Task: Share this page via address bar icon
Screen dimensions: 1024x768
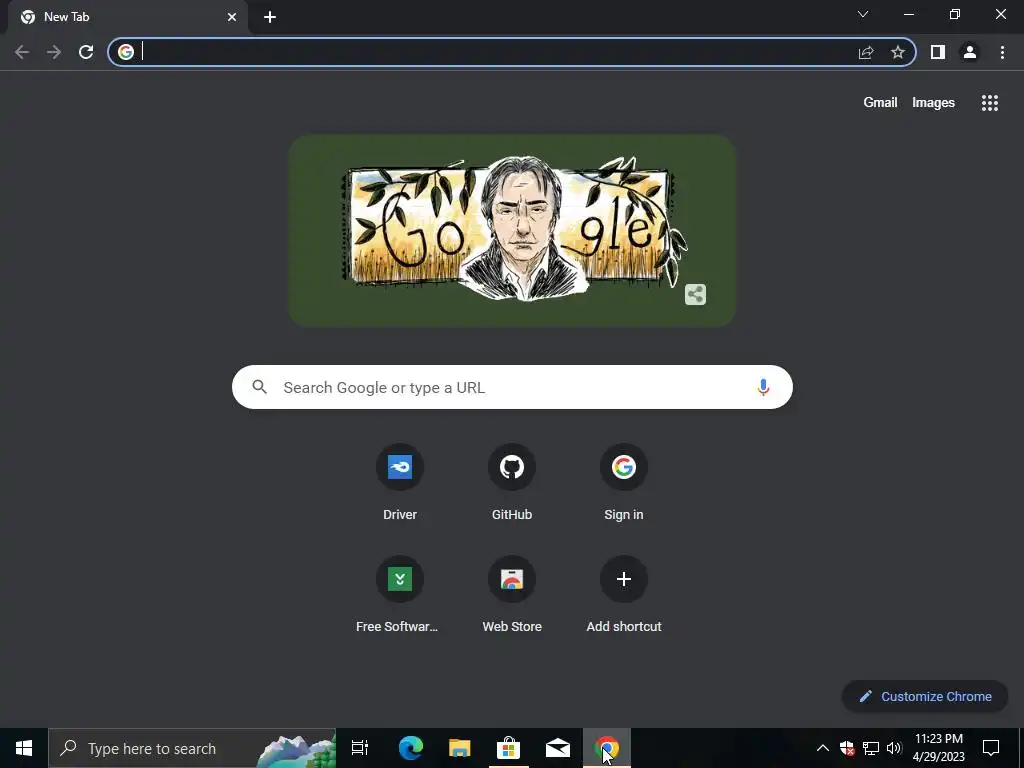Action: tap(866, 52)
